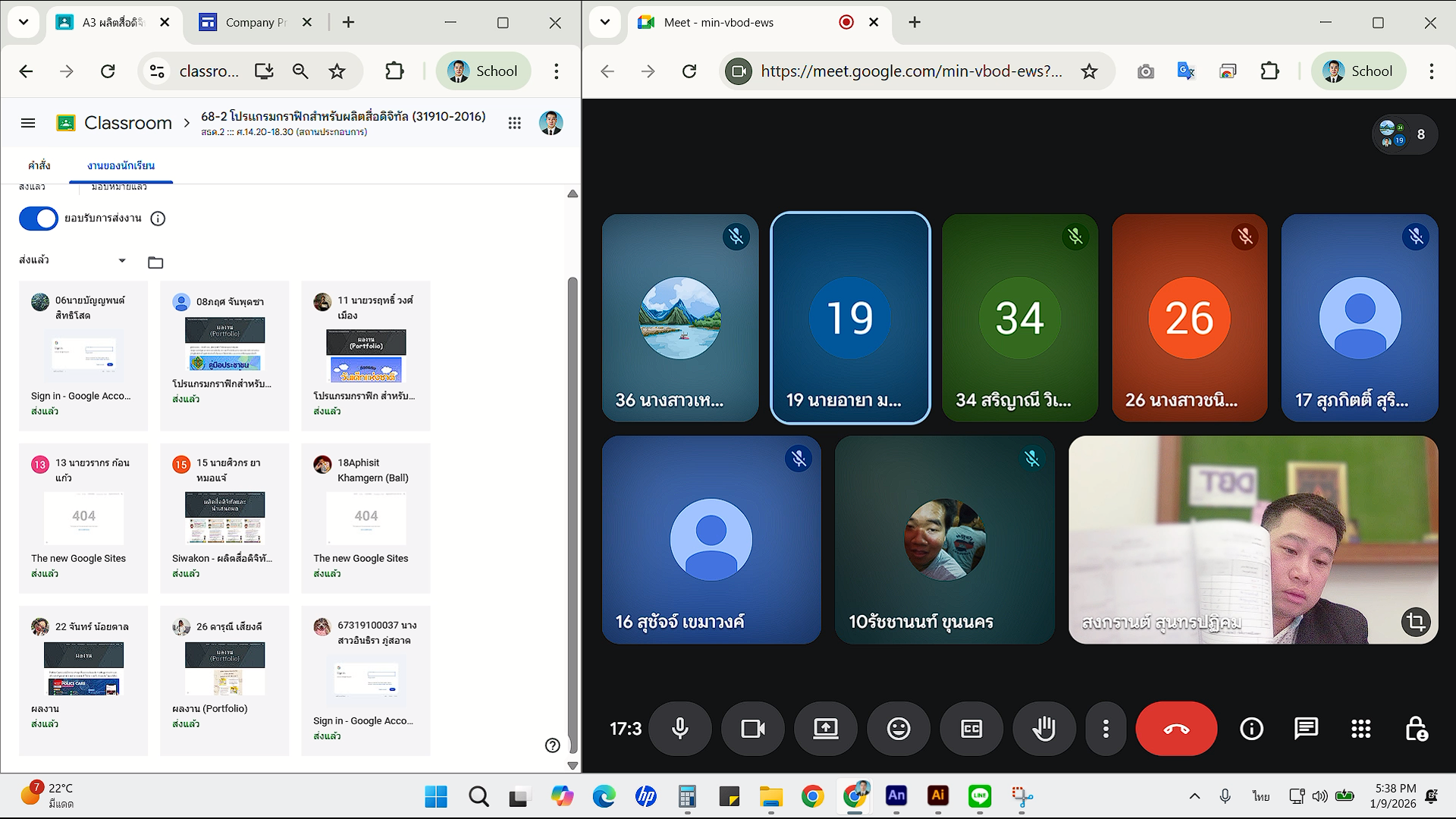Click zoom magnifier icon in left address bar

[x=300, y=71]
